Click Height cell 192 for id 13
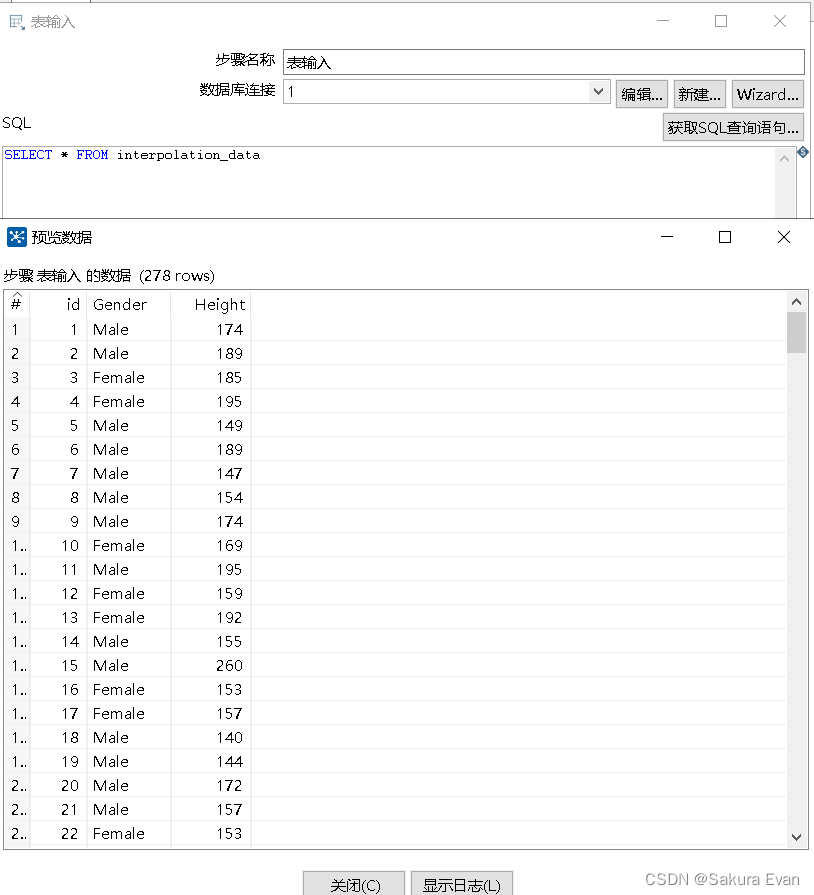The image size is (814, 895). click(211, 617)
